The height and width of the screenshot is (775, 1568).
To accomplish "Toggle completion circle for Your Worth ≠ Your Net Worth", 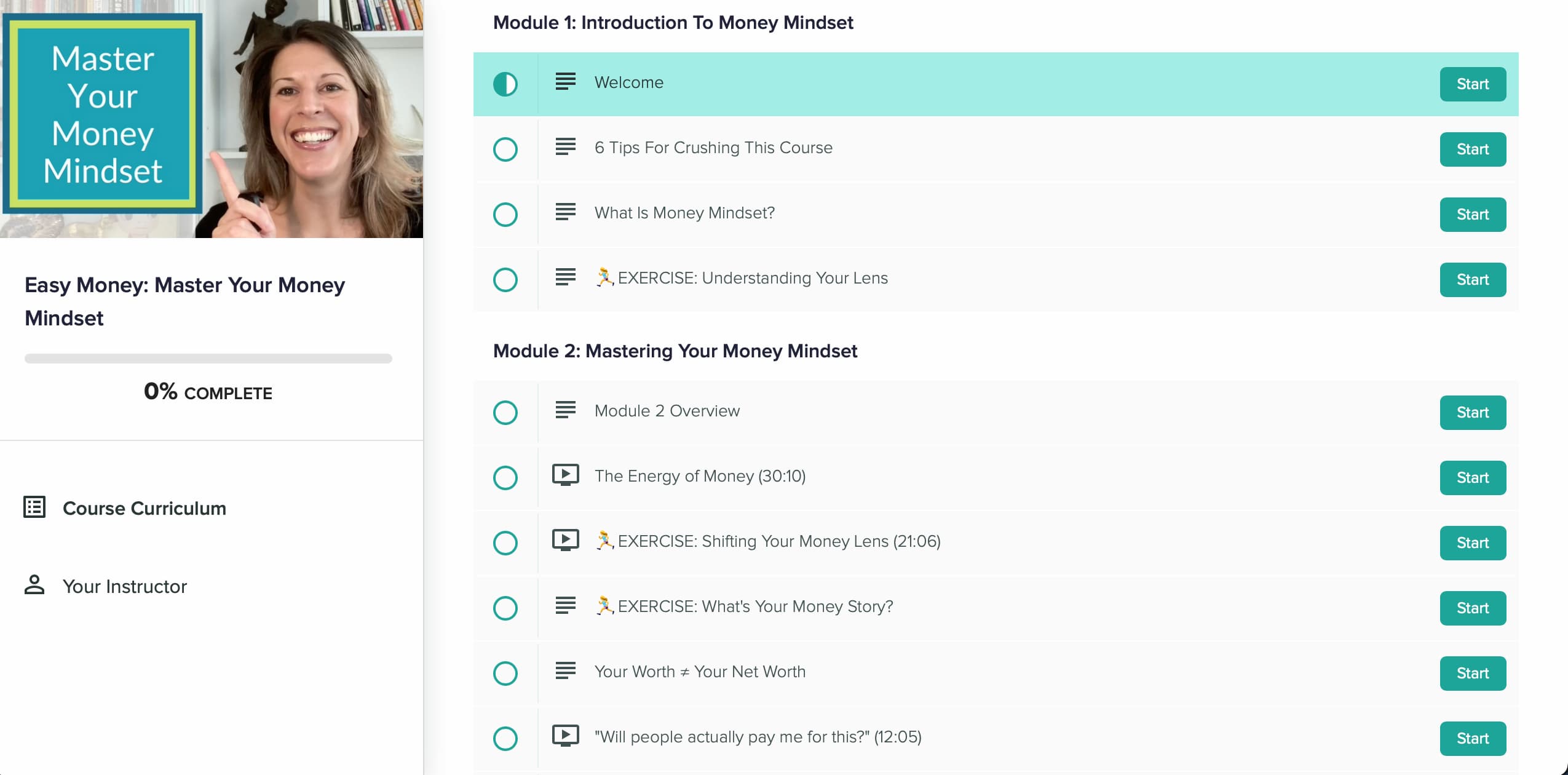I will coord(505,674).
